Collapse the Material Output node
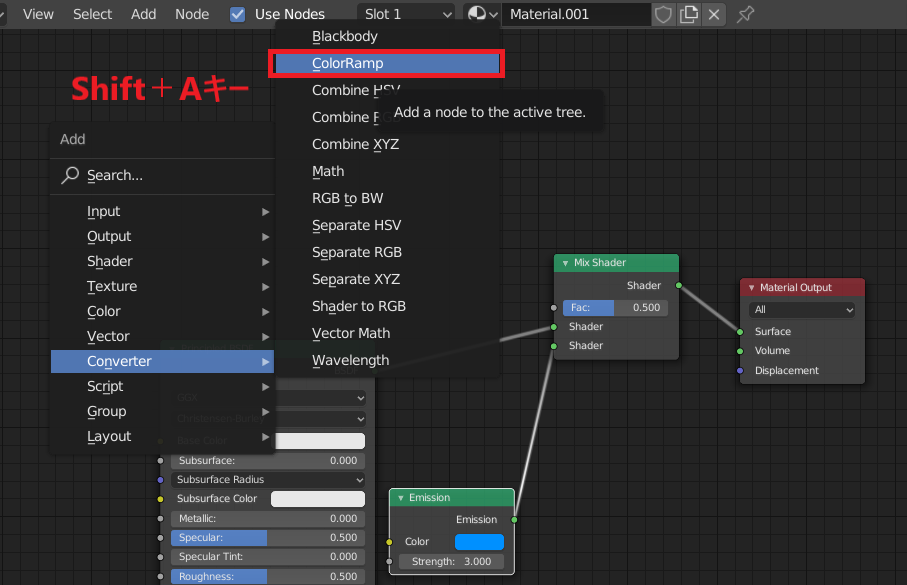907x585 pixels. click(751, 288)
